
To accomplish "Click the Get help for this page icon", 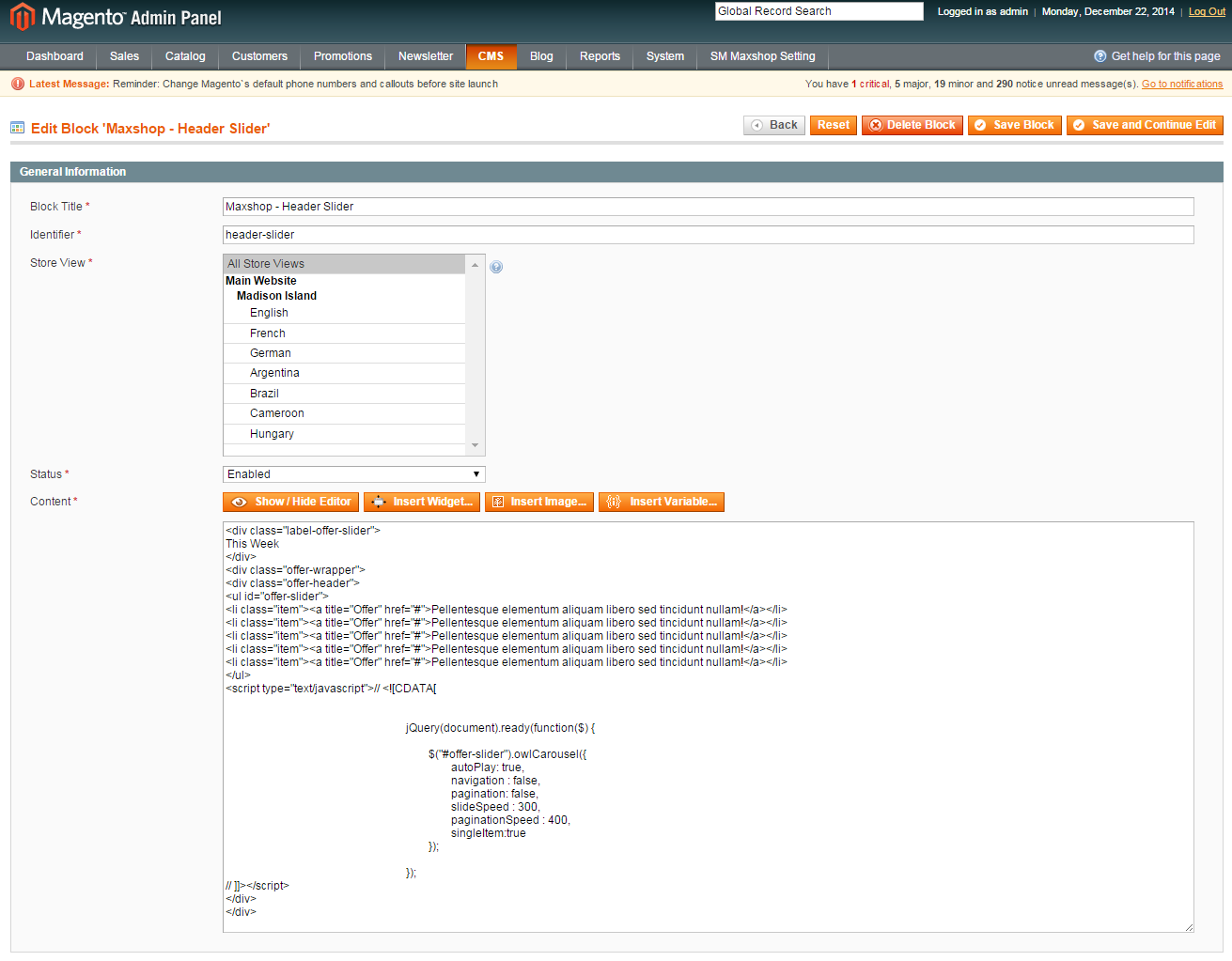I will [x=1099, y=56].
